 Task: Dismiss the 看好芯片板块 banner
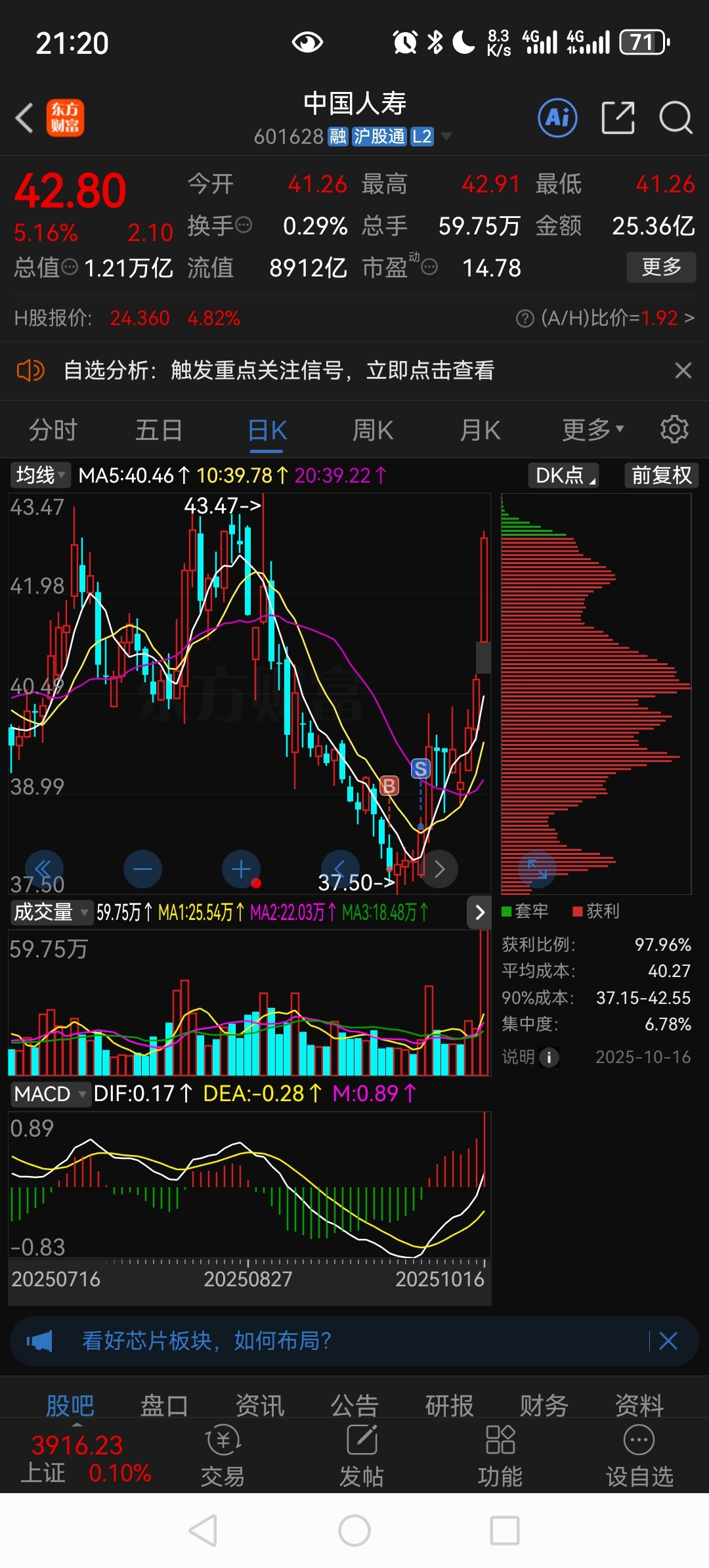[x=668, y=1341]
